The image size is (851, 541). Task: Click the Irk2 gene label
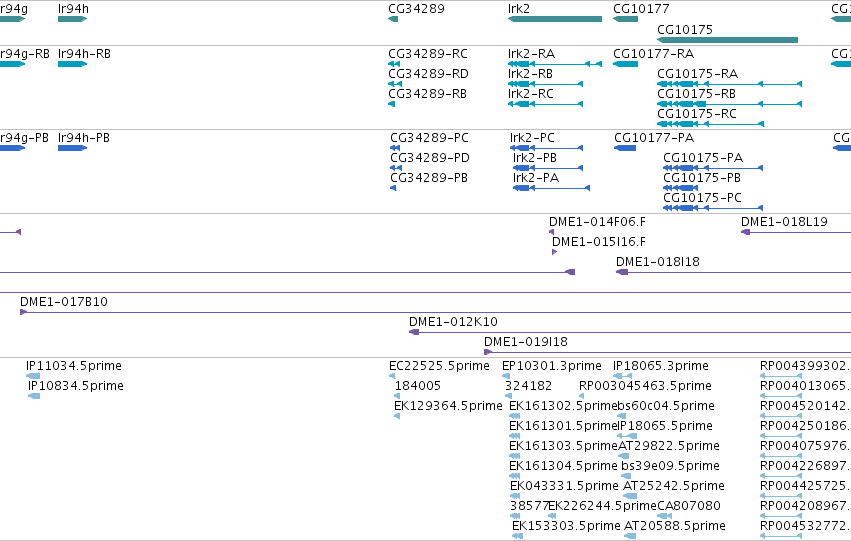pos(518,9)
